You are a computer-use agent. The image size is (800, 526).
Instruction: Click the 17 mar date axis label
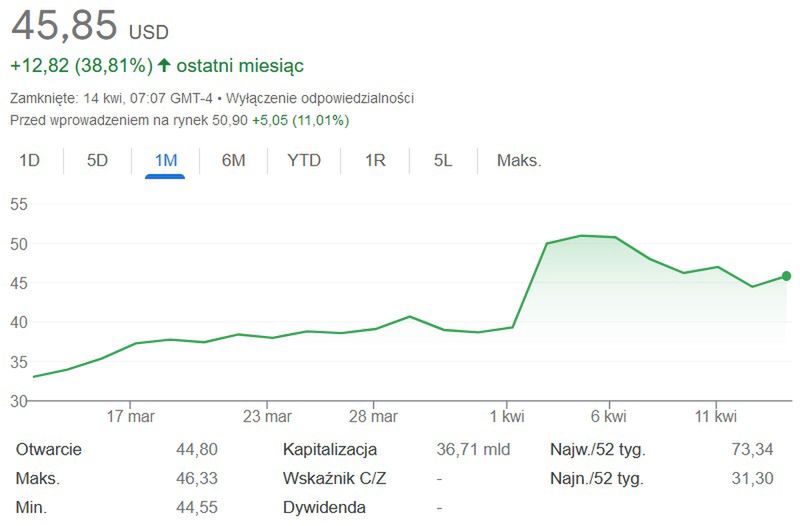click(130, 416)
